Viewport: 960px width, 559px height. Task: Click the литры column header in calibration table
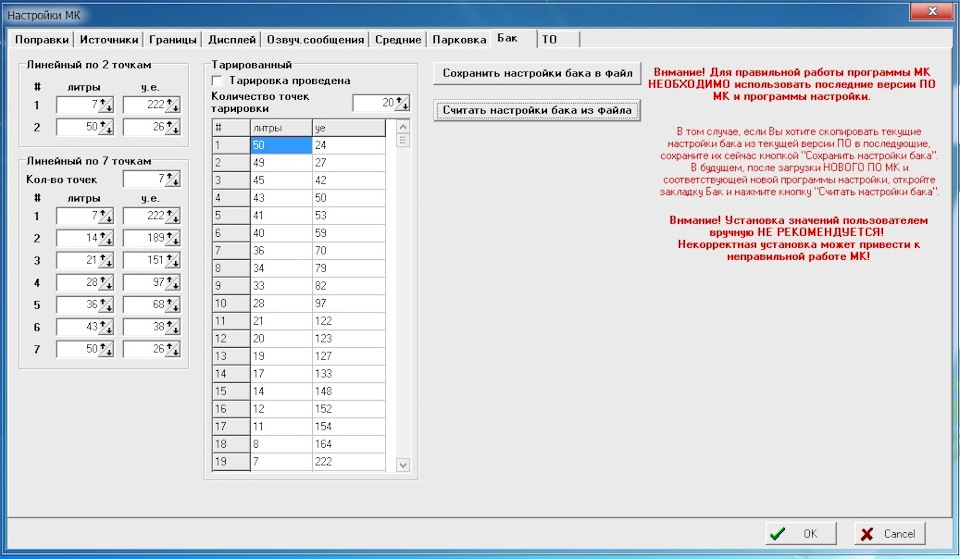pyautogui.click(x=281, y=128)
